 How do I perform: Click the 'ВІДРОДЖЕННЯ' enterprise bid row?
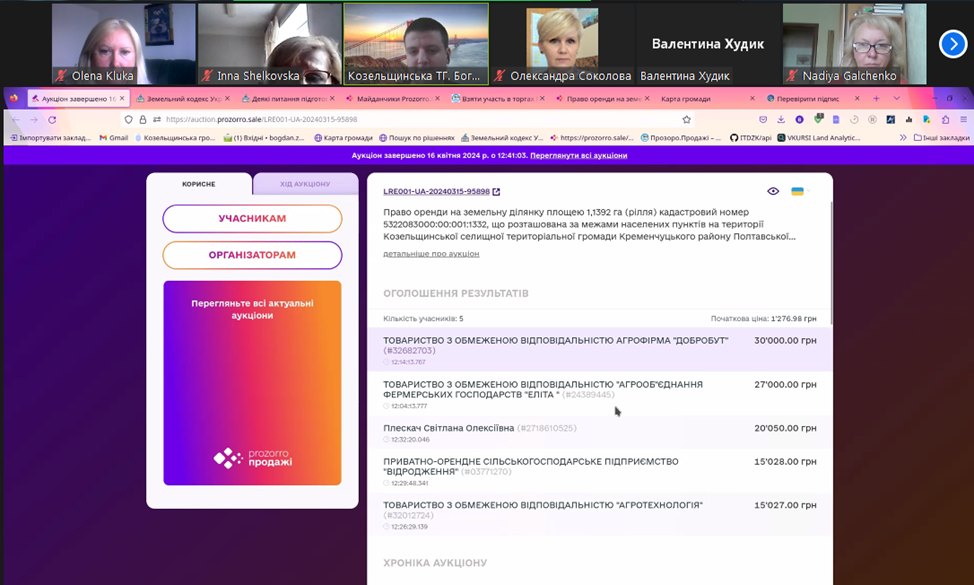pyautogui.click(x=599, y=471)
